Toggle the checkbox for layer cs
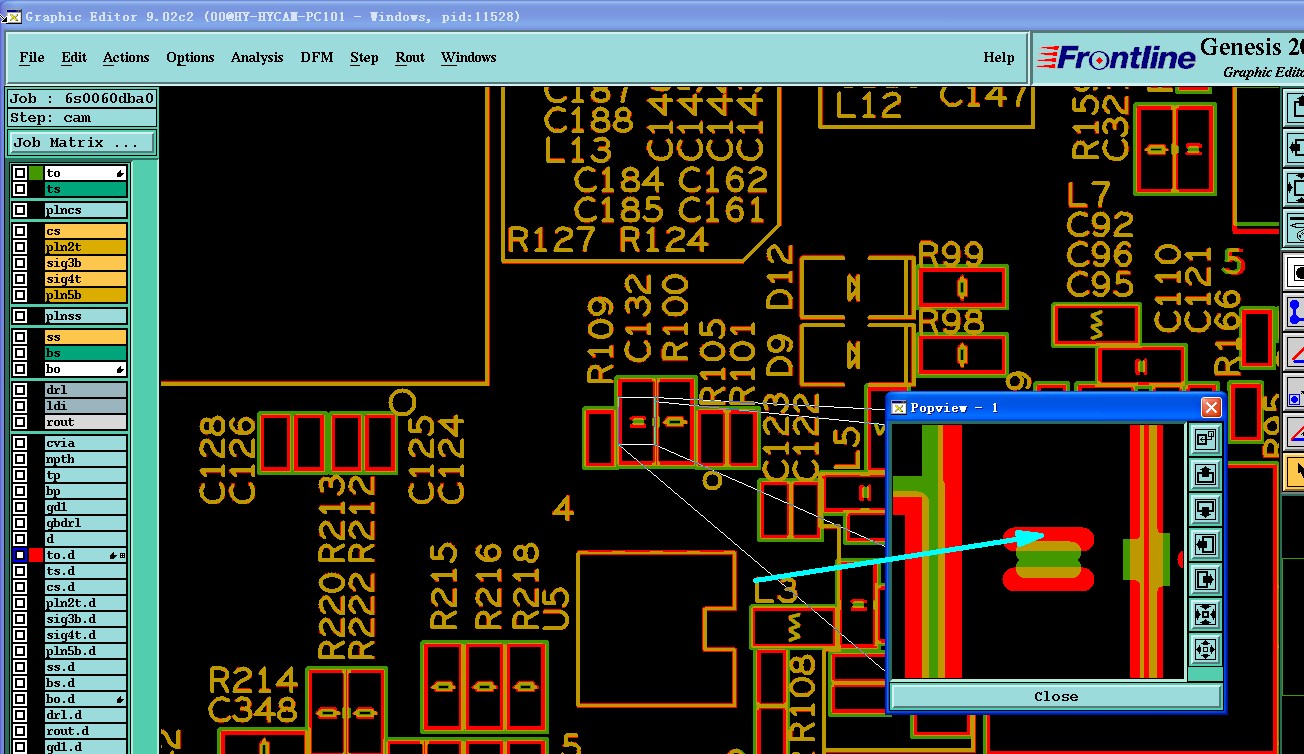The width and height of the screenshot is (1304, 754). point(20,231)
